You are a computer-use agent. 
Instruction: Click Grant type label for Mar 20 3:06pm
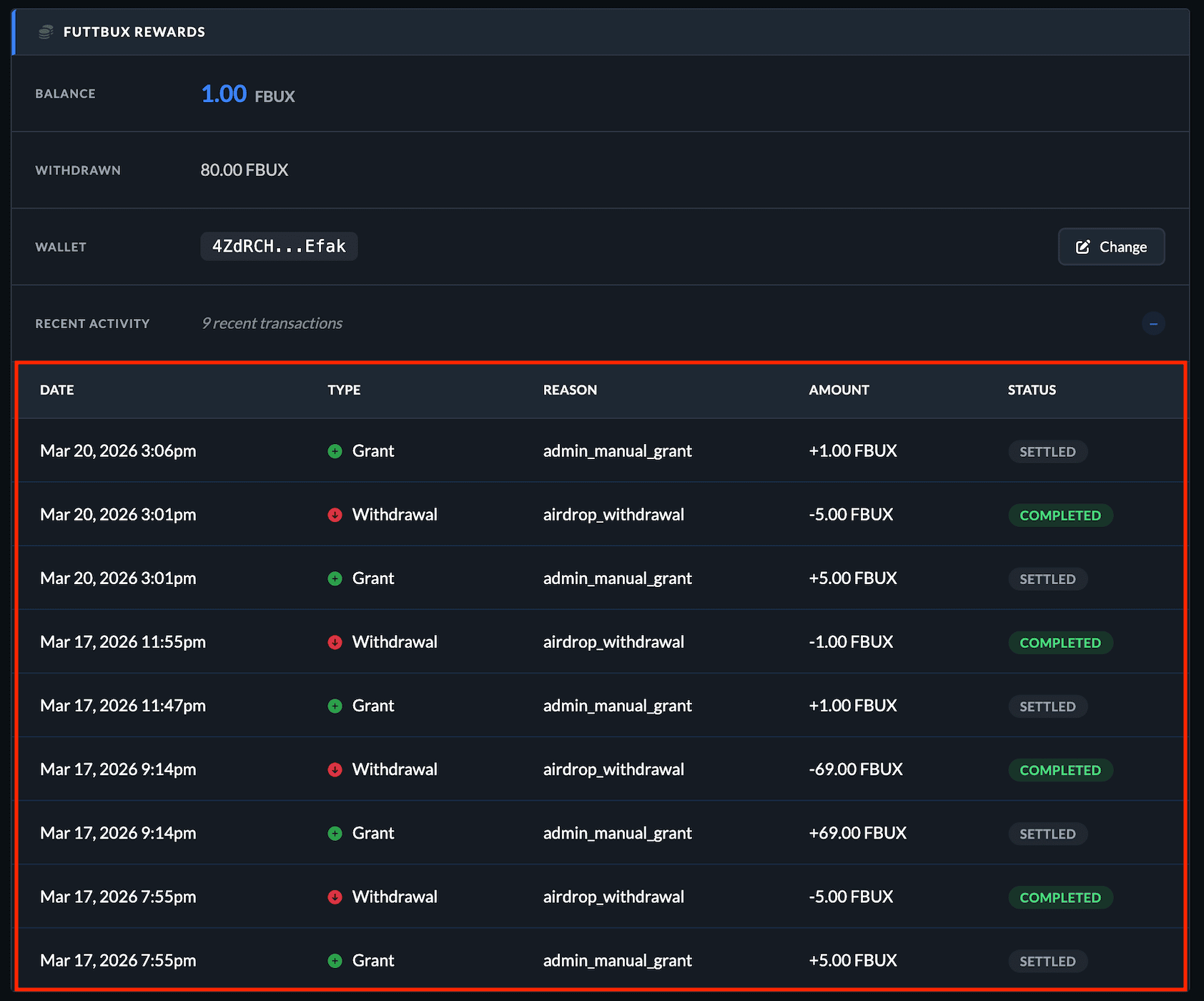(373, 451)
